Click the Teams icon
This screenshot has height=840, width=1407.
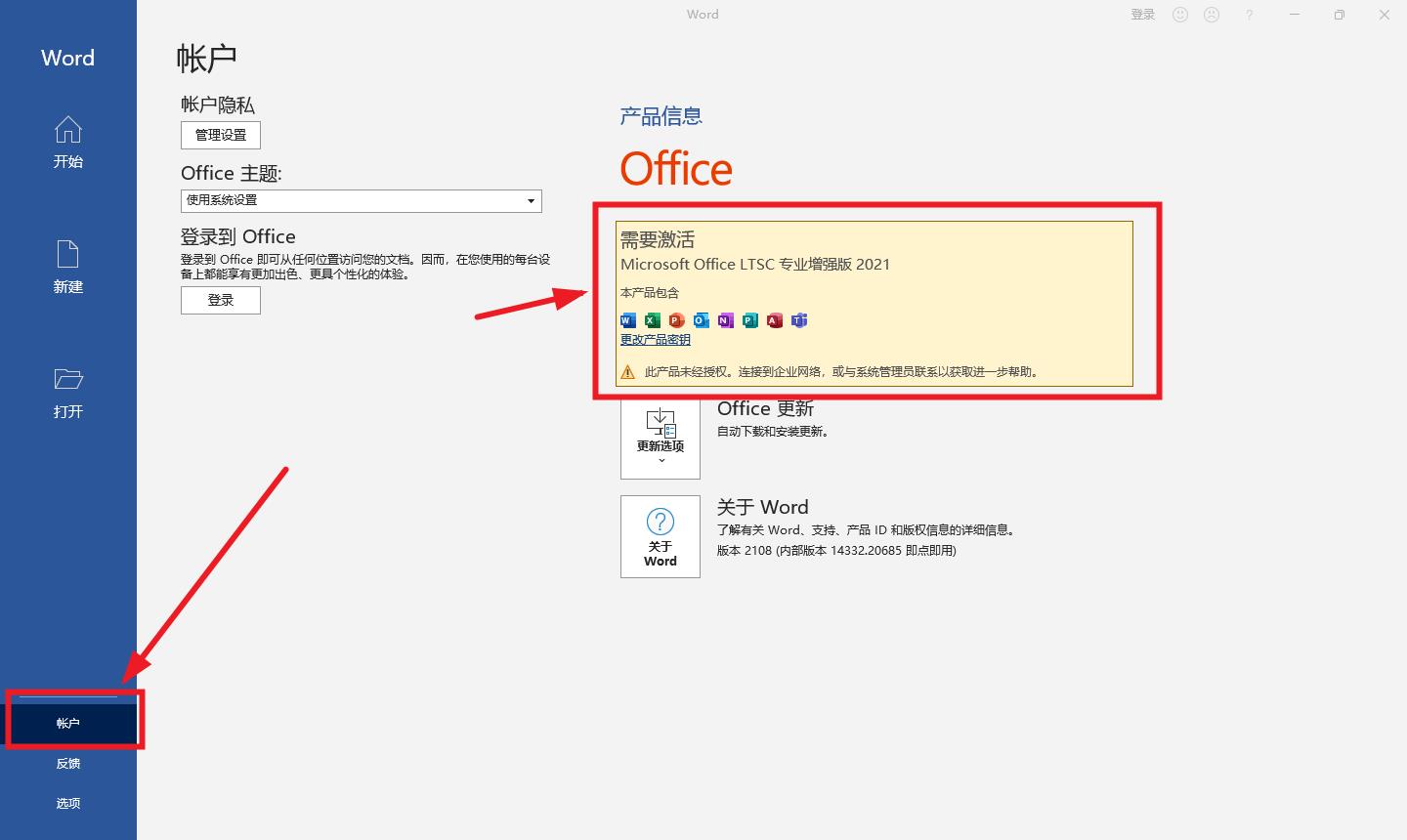point(798,320)
